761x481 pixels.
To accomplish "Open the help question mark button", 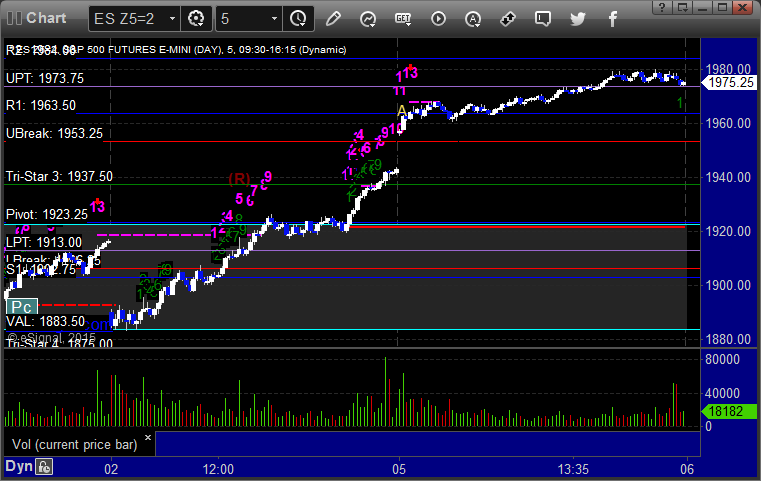I will [662, 7].
